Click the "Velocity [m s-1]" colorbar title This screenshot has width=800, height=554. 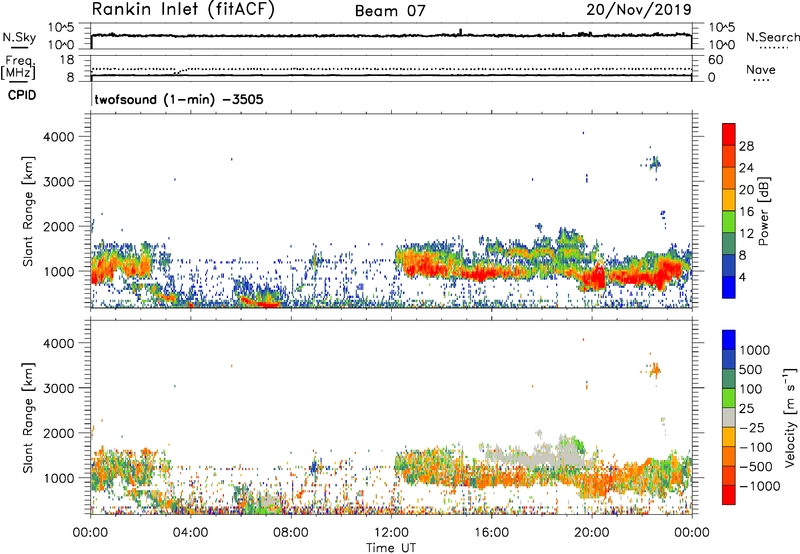coord(790,417)
